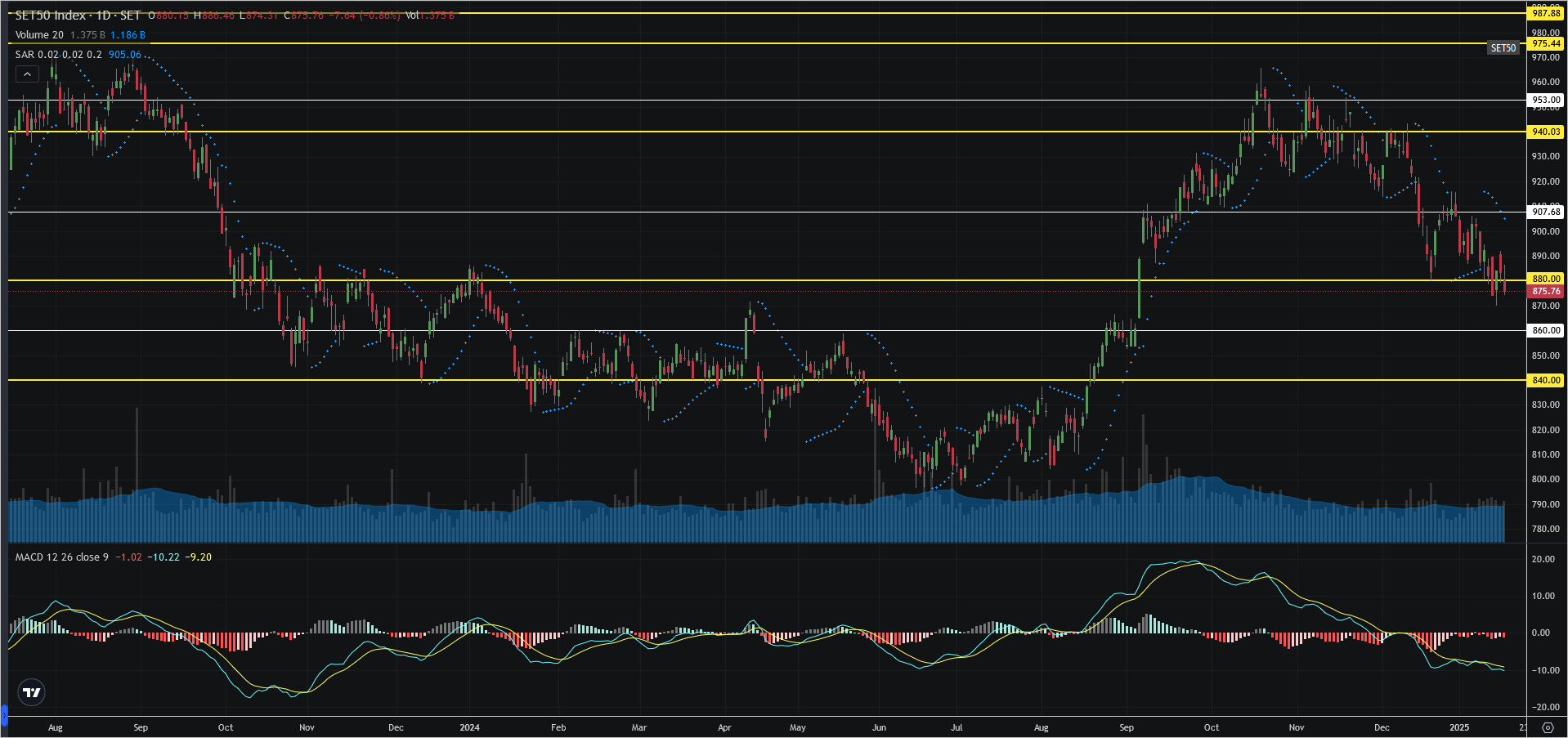Click the MACD histogram value -1.02
This screenshot has width=1568, height=738.
point(128,557)
